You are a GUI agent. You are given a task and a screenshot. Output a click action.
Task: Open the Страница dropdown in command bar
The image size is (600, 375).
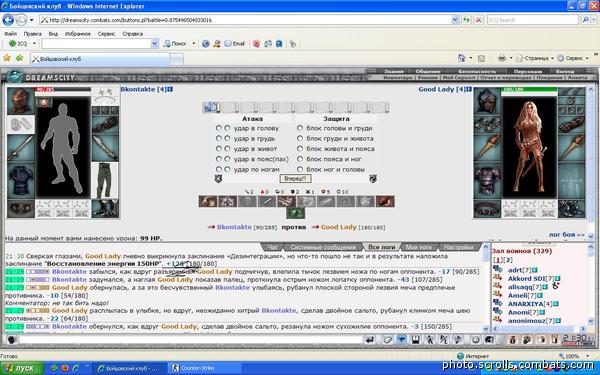point(536,58)
